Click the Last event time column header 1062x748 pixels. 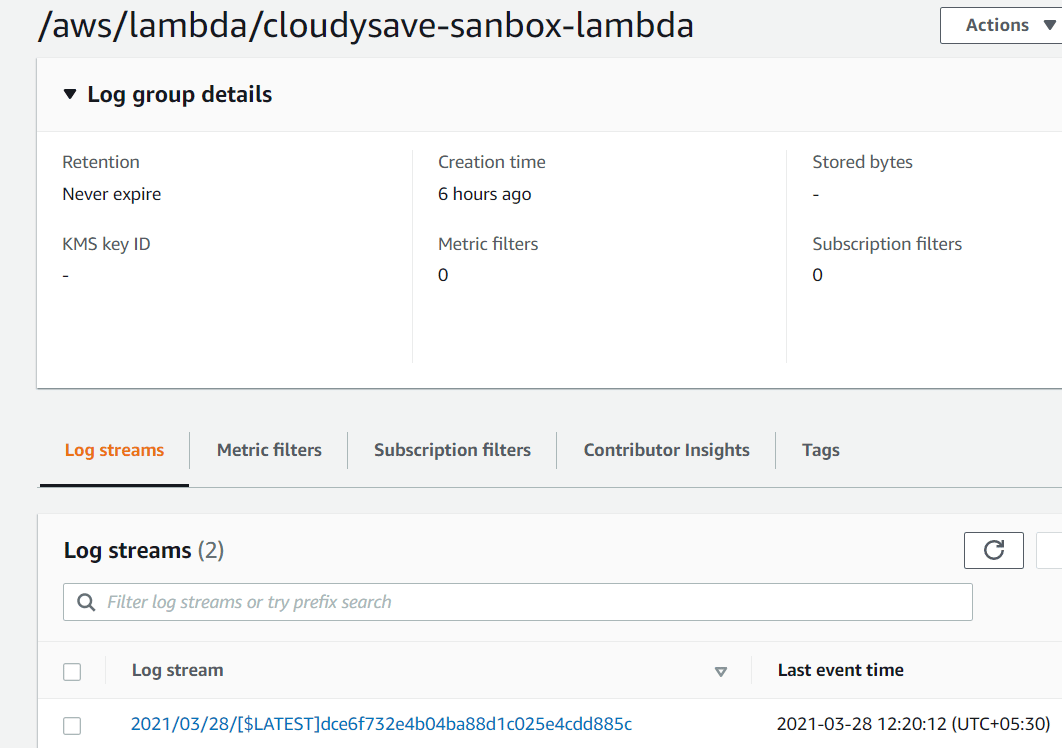click(841, 670)
